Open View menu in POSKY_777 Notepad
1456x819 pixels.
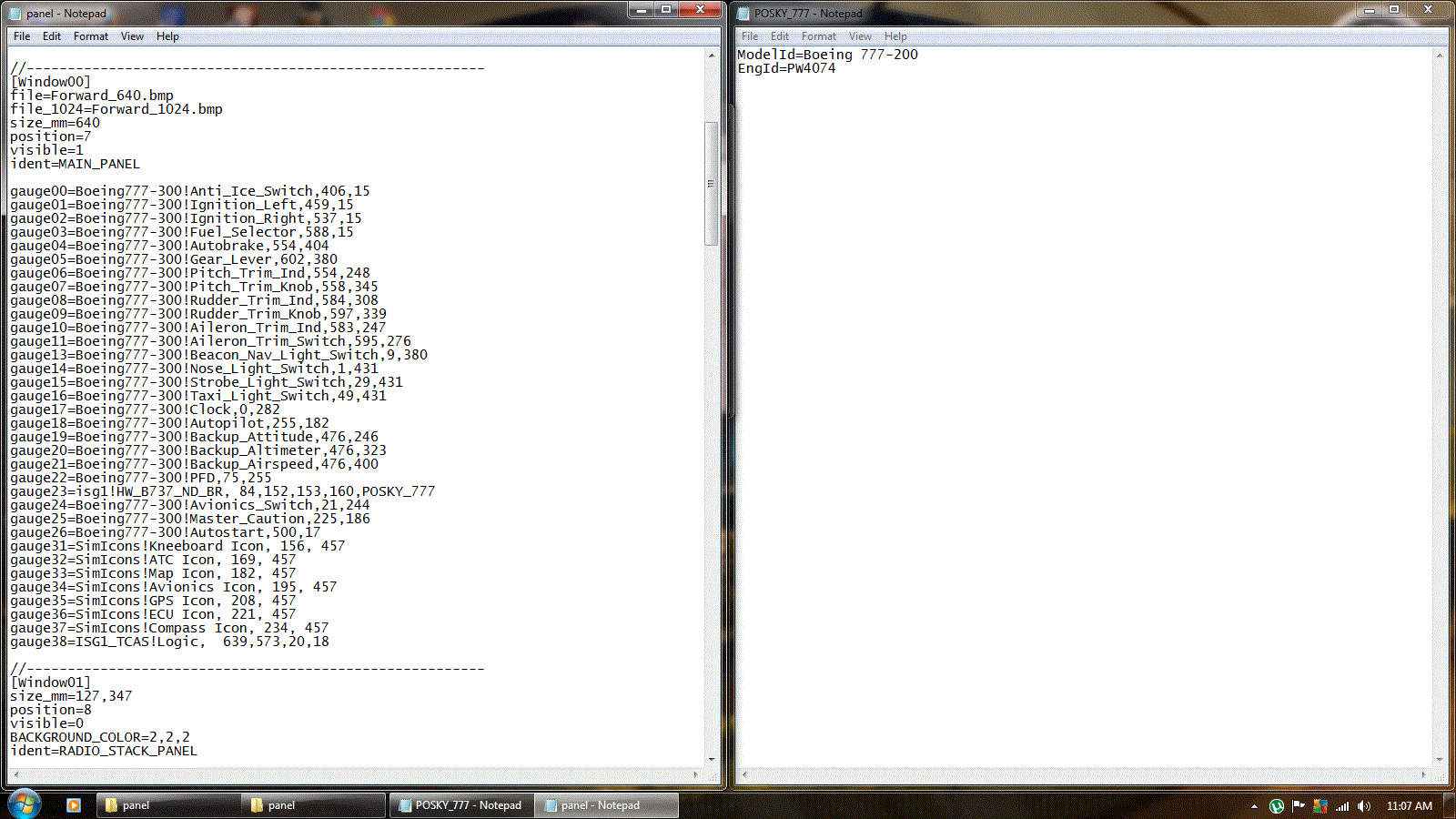[x=860, y=36]
